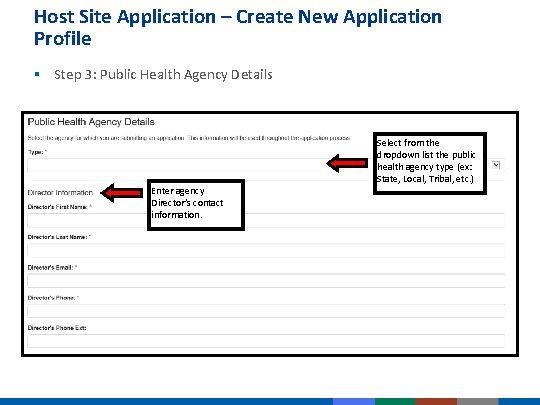Focus the Director's First Name field
Screen dimensions: 540x405
point(266,220)
